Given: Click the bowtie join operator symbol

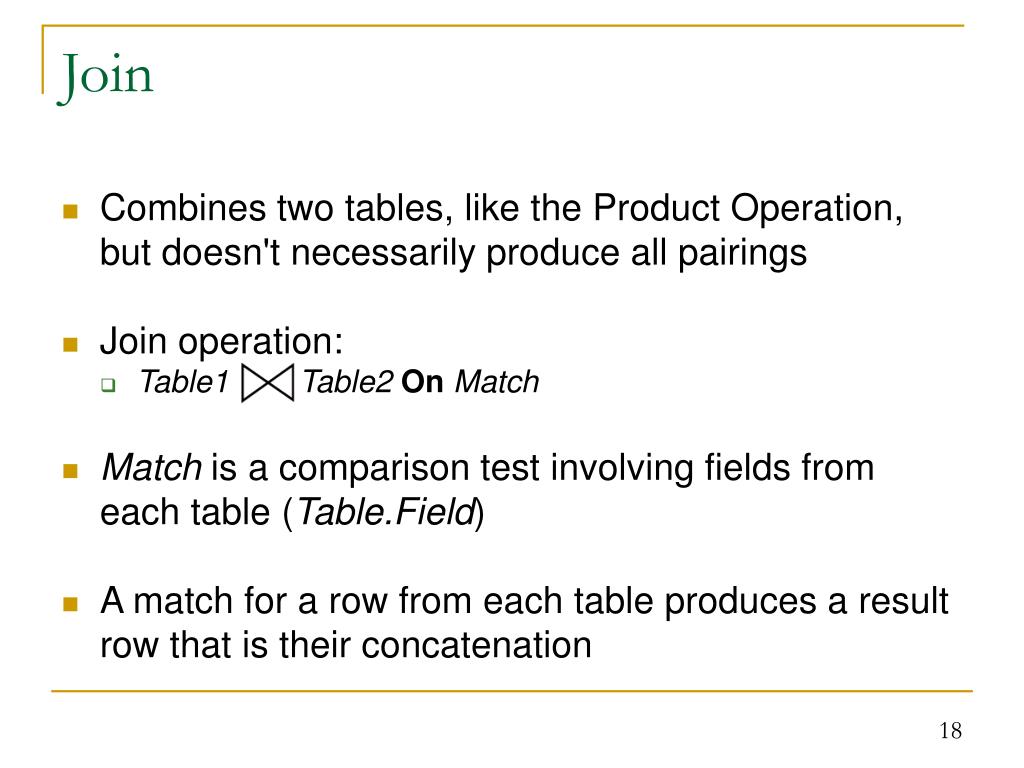Looking at the screenshot, I should coord(268,383).
